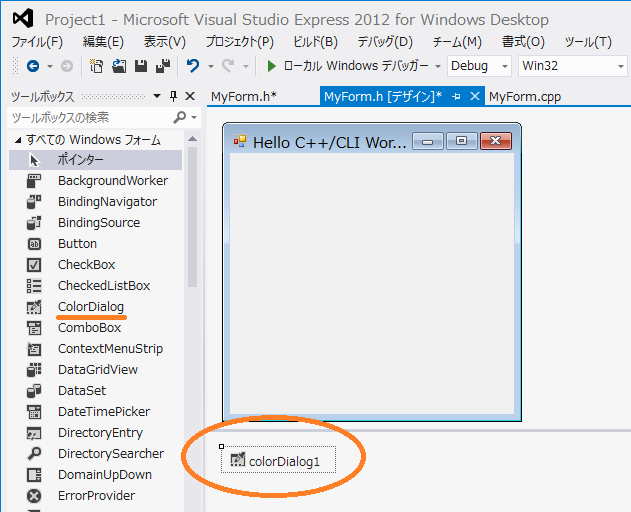Start the local Windows debugger green play icon
This screenshot has width=631, height=512.
(x=272, y=66)
